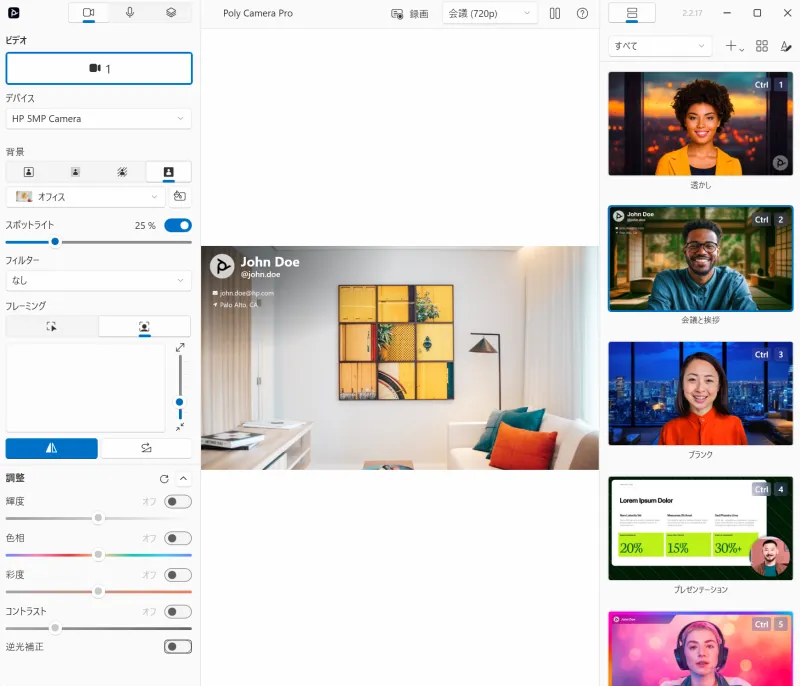
Task: Click the Poly logo app icon
Action: coord(14,13)
